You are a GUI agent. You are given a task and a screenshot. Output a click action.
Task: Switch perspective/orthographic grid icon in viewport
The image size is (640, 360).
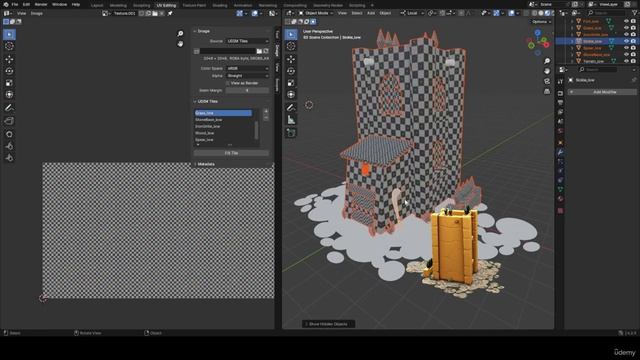(547, 91)
